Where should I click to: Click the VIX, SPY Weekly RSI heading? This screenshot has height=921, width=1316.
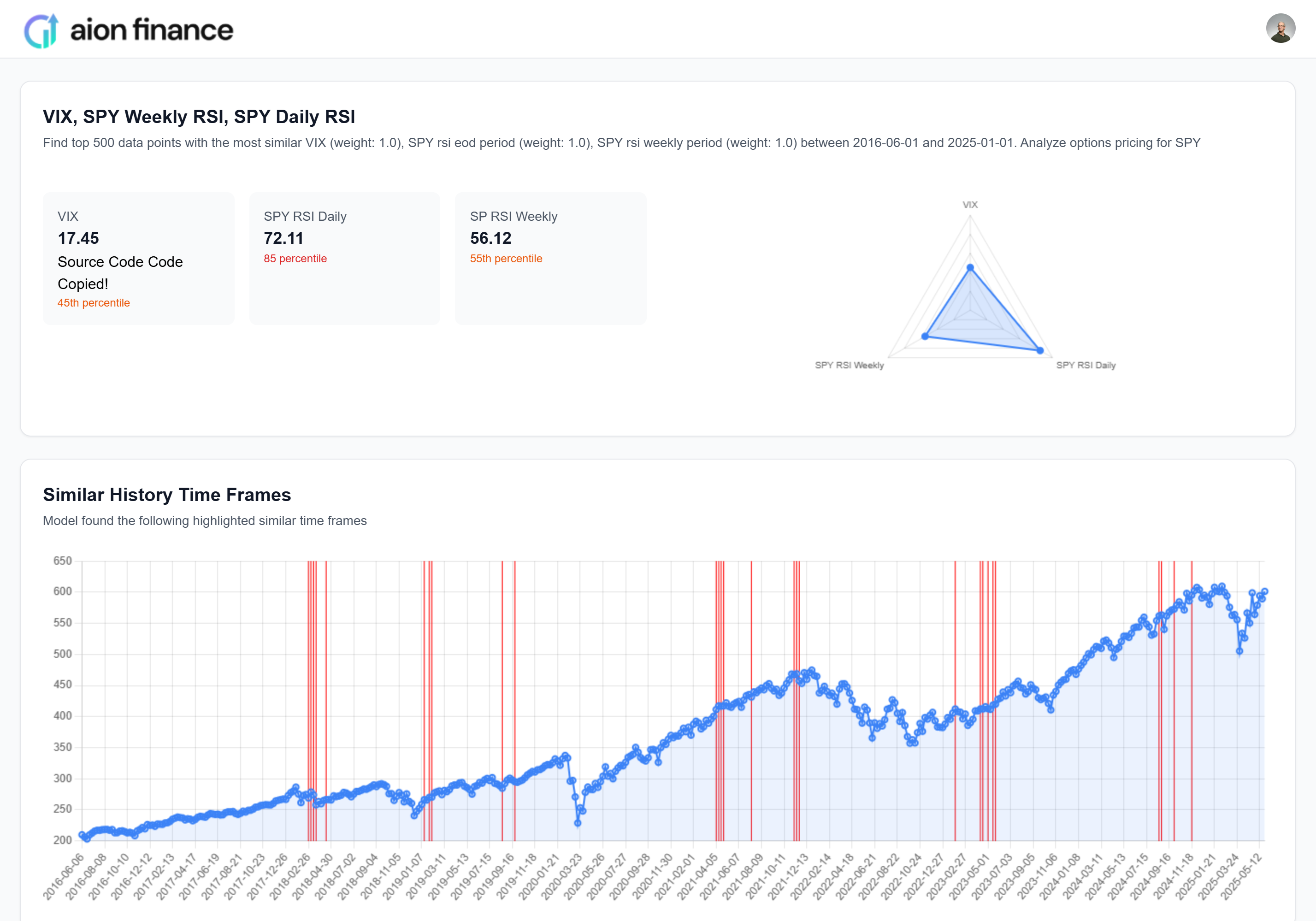[199, 116]
